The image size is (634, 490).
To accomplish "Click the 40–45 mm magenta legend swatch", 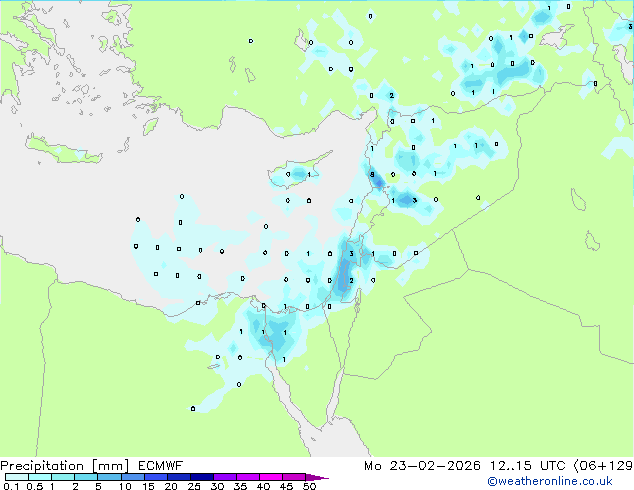I will tap(271, 477).
